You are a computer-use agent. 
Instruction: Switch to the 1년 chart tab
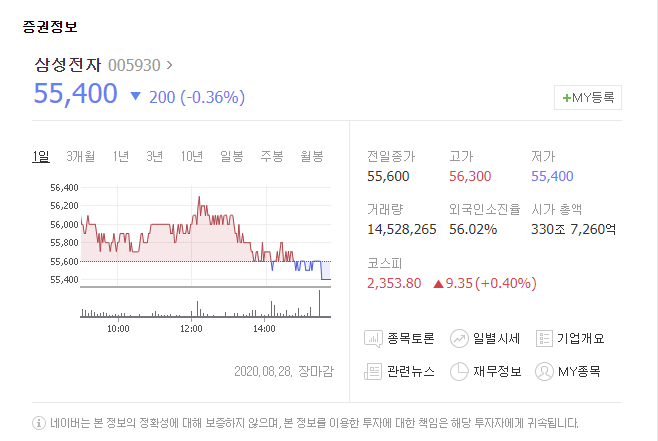point(121,156)
